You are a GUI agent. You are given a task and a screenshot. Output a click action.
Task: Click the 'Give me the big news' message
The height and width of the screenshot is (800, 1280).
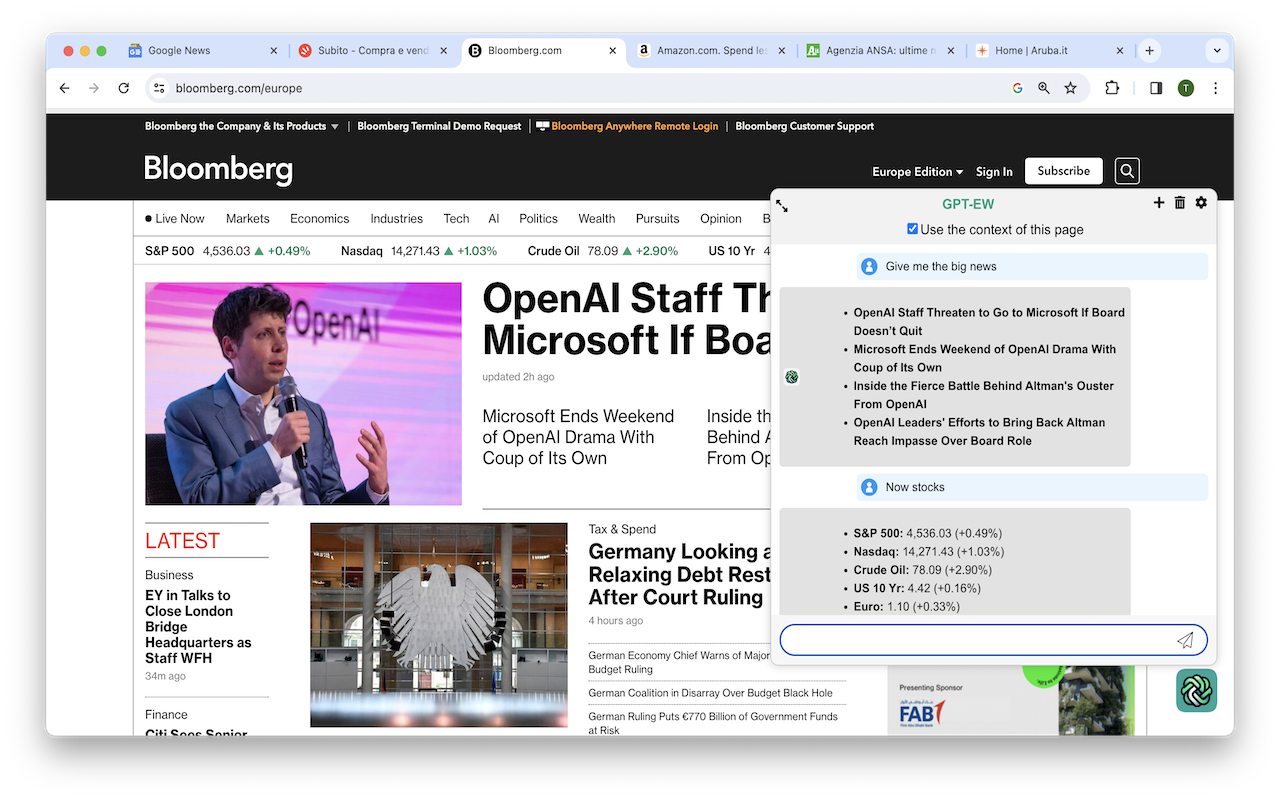click(1032, 266)
